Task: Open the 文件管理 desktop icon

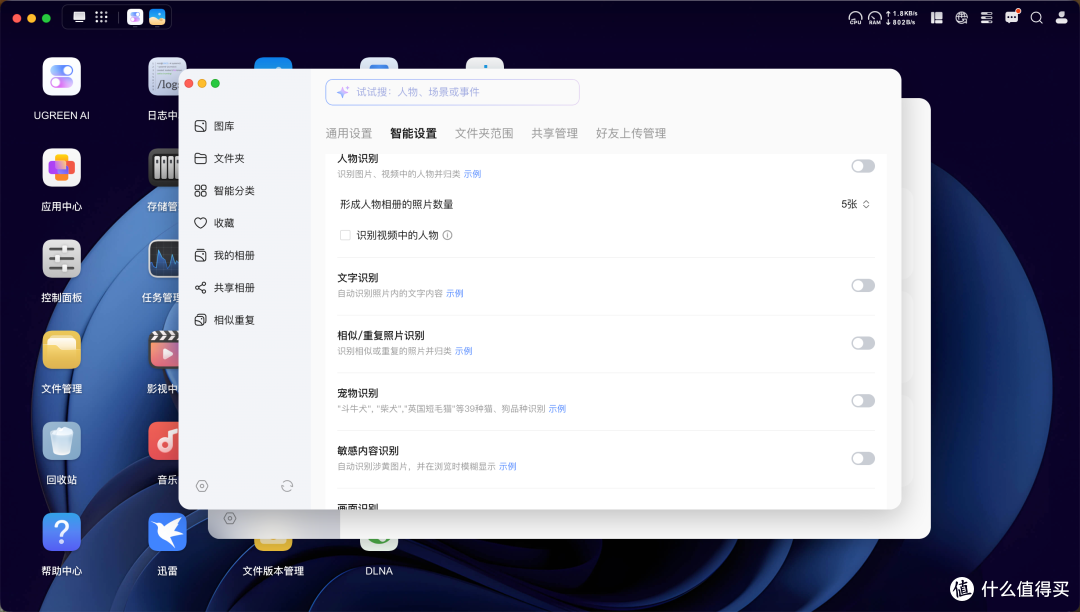Action: (61, 350)
